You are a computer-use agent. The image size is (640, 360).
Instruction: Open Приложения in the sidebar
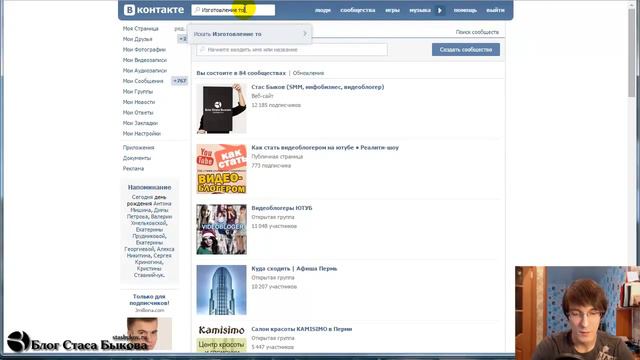click(x=139, y=147)
